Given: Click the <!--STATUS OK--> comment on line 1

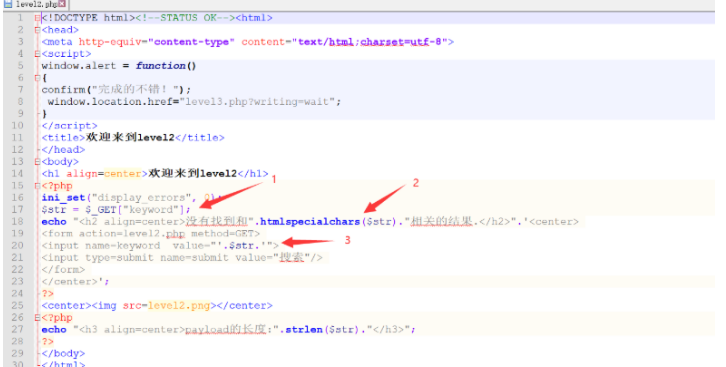Looking at the screenshot, I should click(x=185, y=18).
